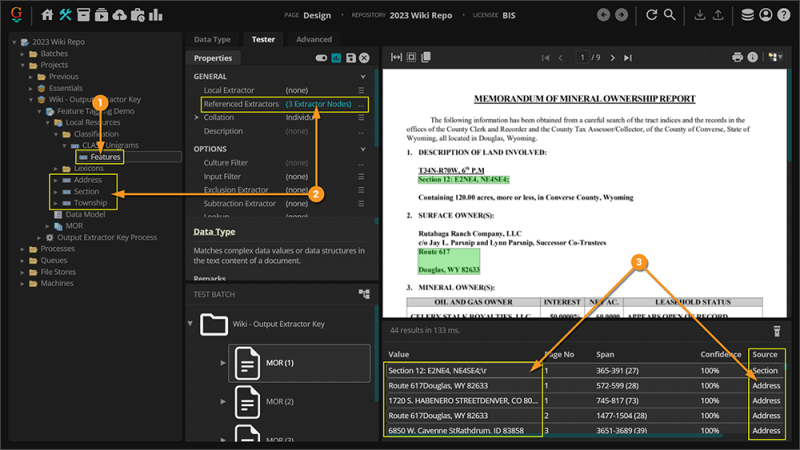Click the page number input field
This screenshot has width=800, height=450.
click(x=583, y=58)
